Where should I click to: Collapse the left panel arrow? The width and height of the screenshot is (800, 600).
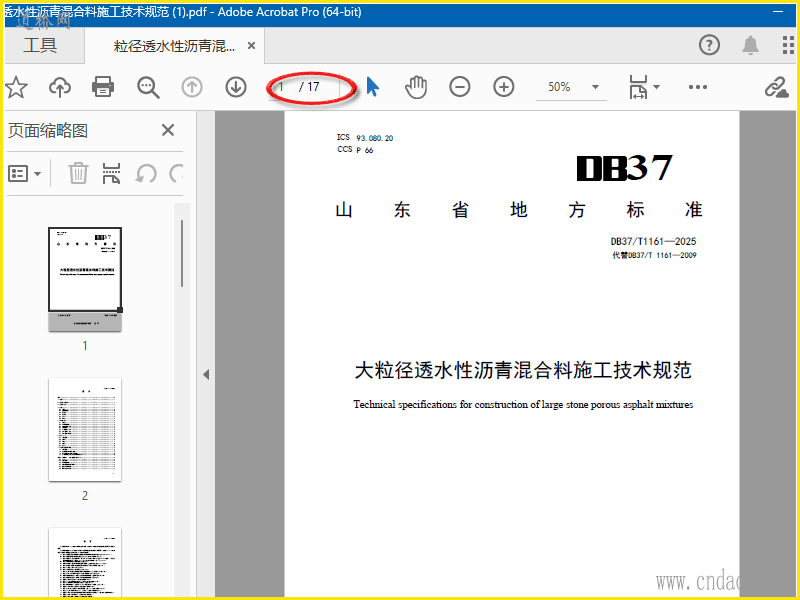point(206,374)
